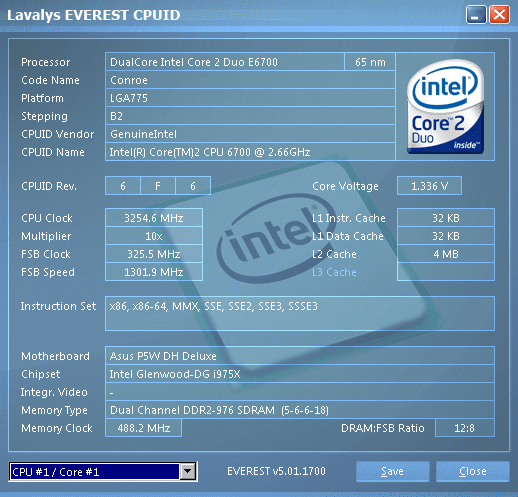Click the DRAM:FSB Ratio 12:8 value

[x=465, y=428]
